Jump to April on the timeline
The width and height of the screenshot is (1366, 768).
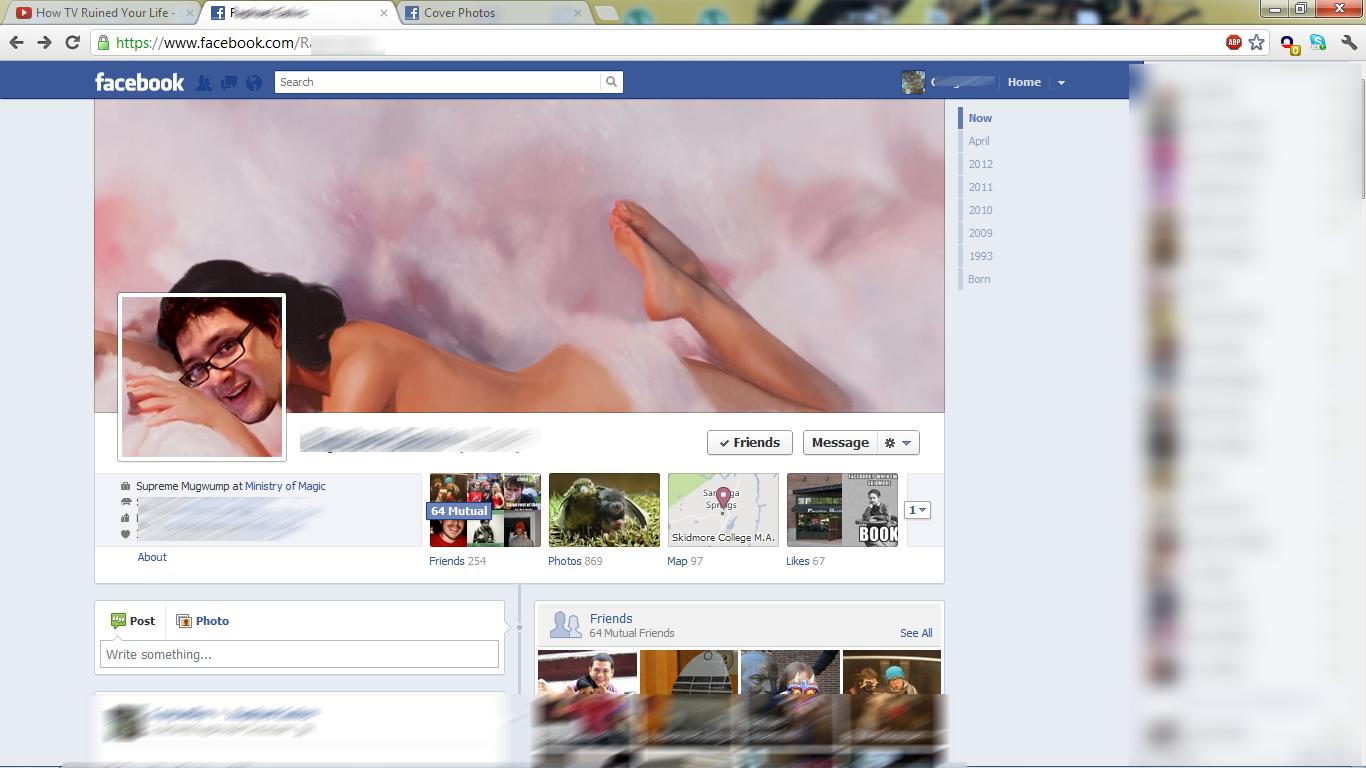click(979, 141)
